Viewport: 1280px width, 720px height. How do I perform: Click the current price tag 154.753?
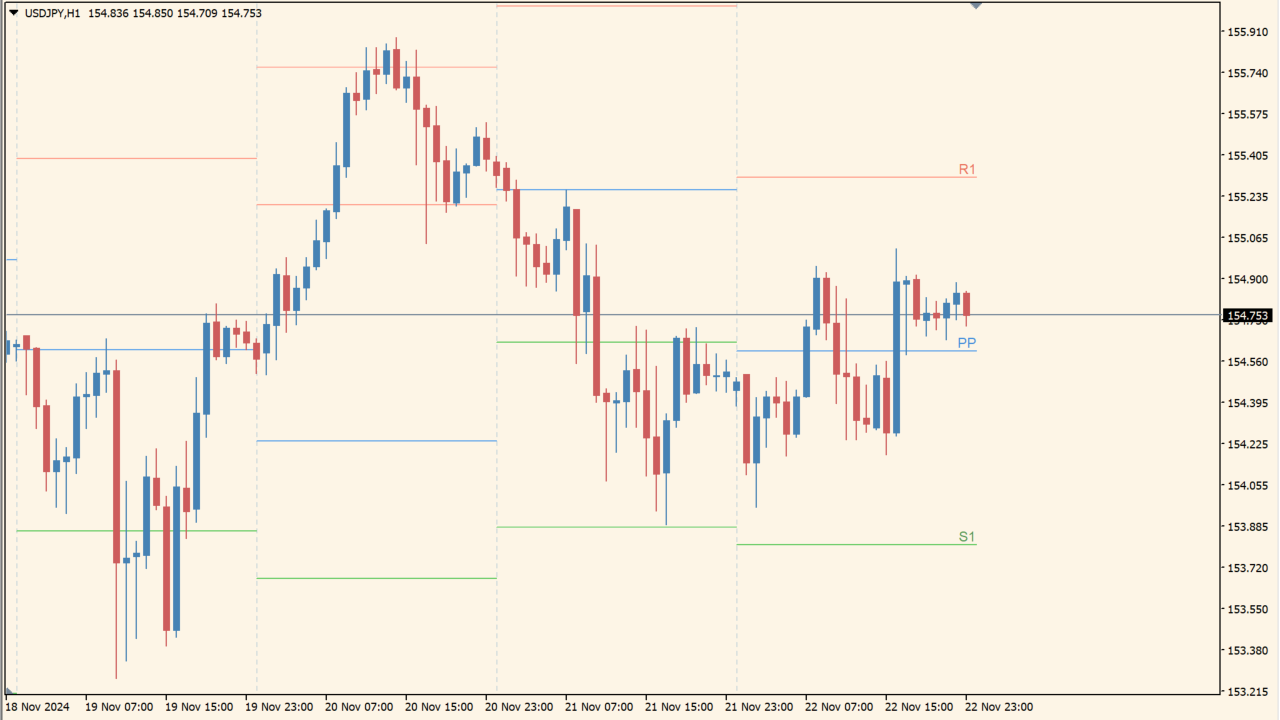coord(1247,316)
